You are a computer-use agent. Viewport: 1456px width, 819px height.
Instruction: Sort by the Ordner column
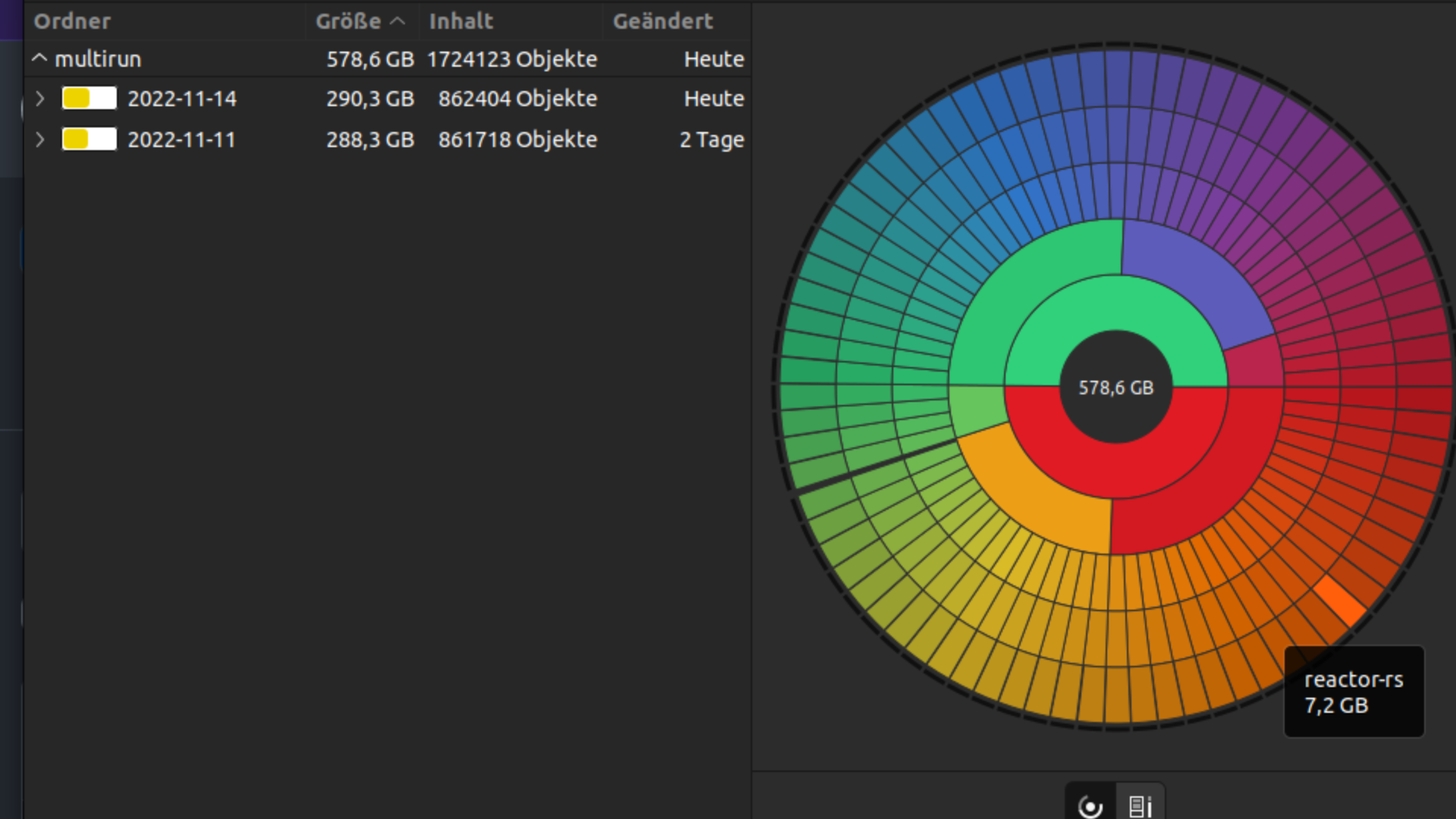pyautogui.click(x=73, y=21)
